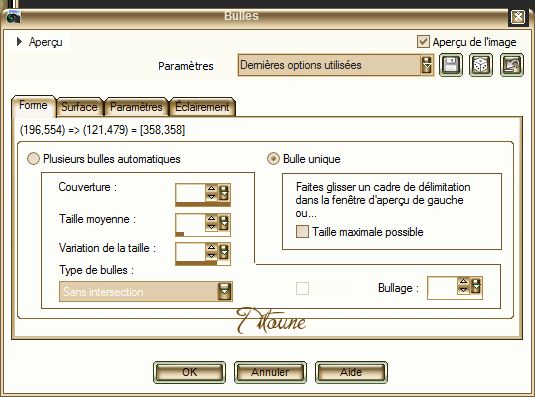Increase Variation de la taille with up arrow
Viewport: 535px width, 397px height.
212,247
